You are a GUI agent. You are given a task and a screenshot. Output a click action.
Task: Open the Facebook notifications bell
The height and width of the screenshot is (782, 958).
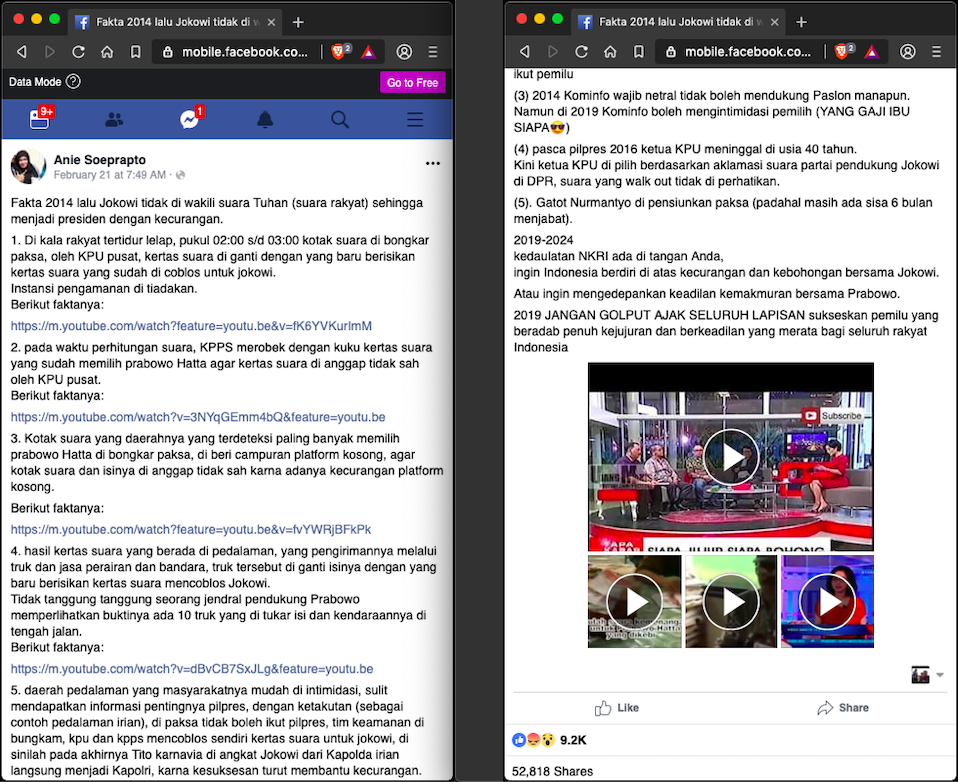coord(265,120)
